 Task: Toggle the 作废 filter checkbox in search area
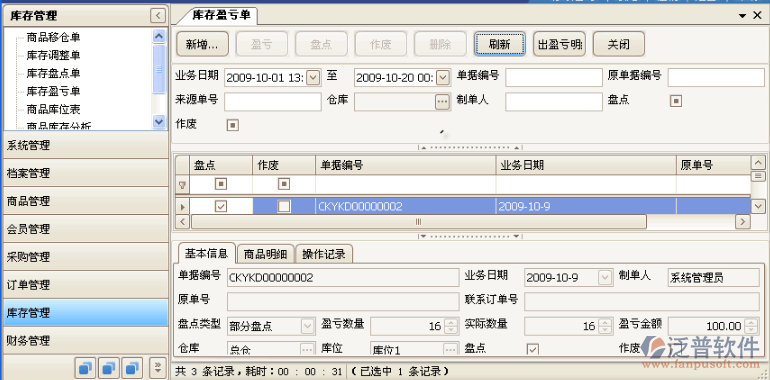pos(233,125)
